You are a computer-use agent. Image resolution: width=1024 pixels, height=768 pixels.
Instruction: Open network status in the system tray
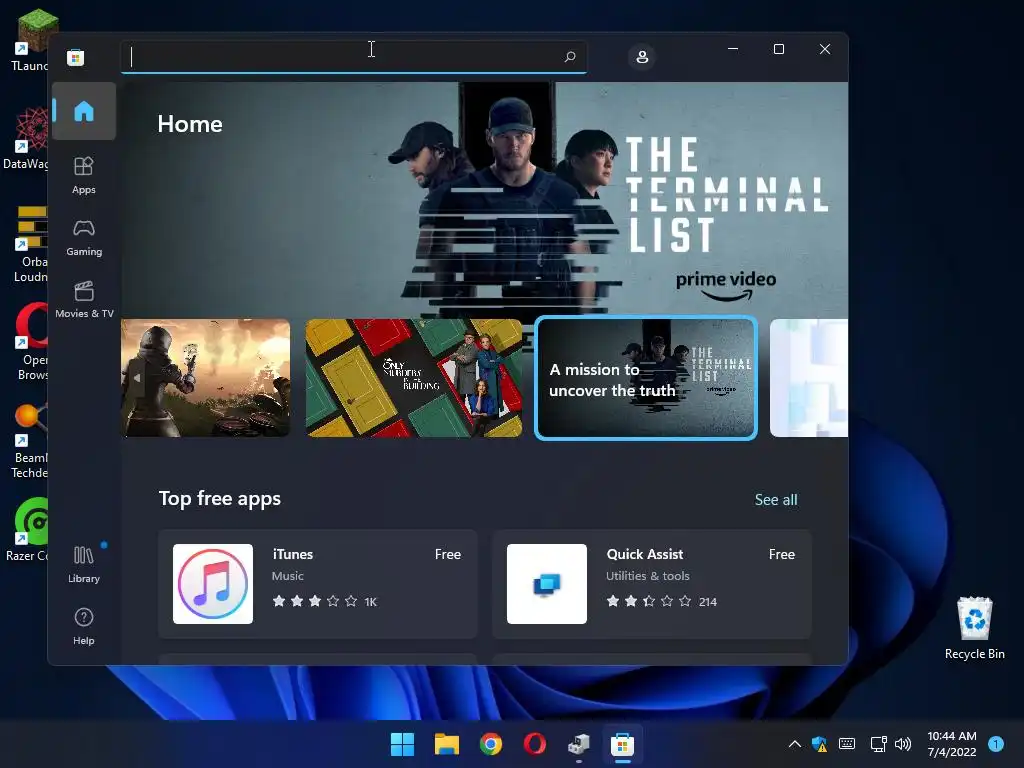click(878, 744)
